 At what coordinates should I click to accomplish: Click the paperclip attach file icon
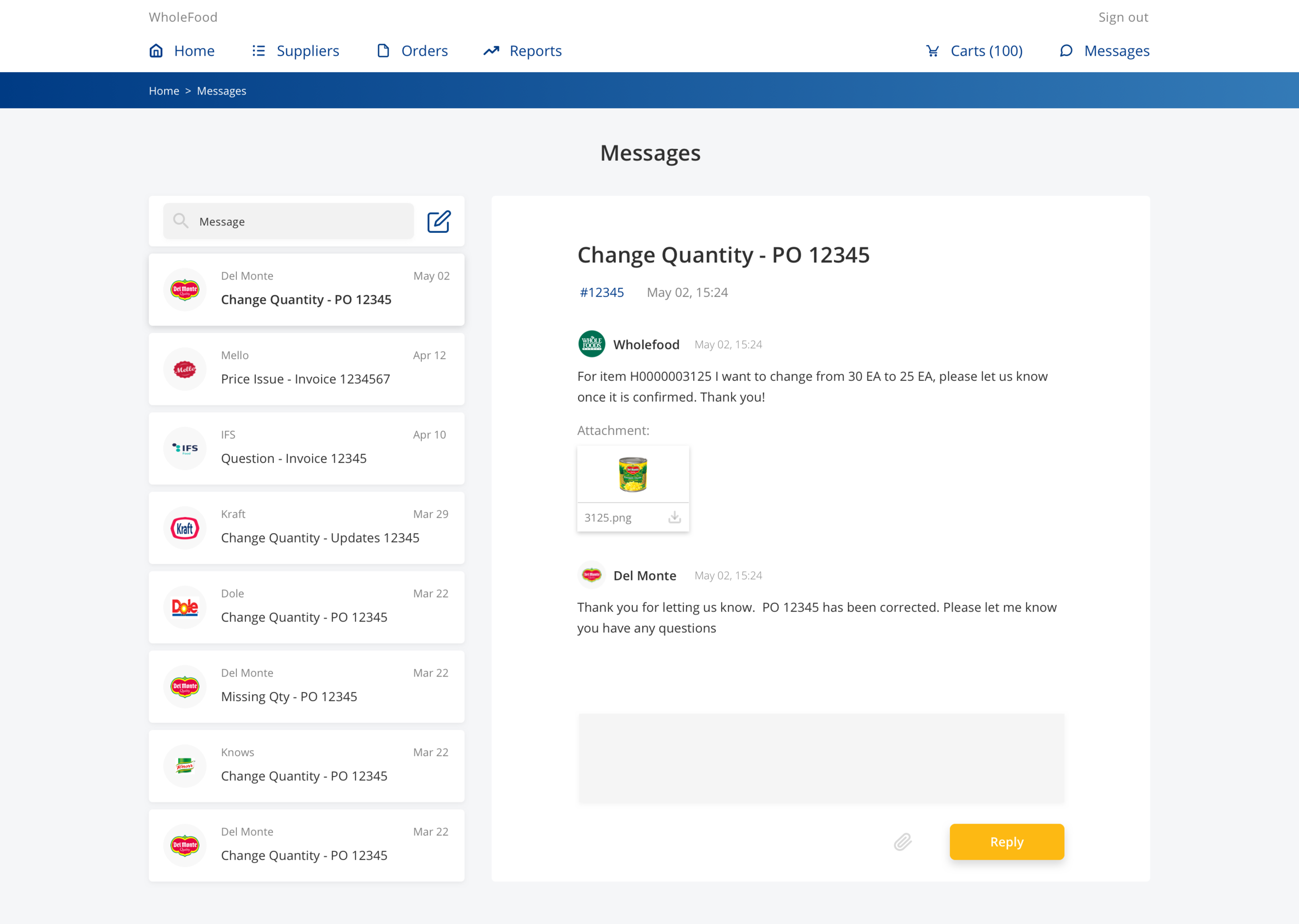pos(903,841)
